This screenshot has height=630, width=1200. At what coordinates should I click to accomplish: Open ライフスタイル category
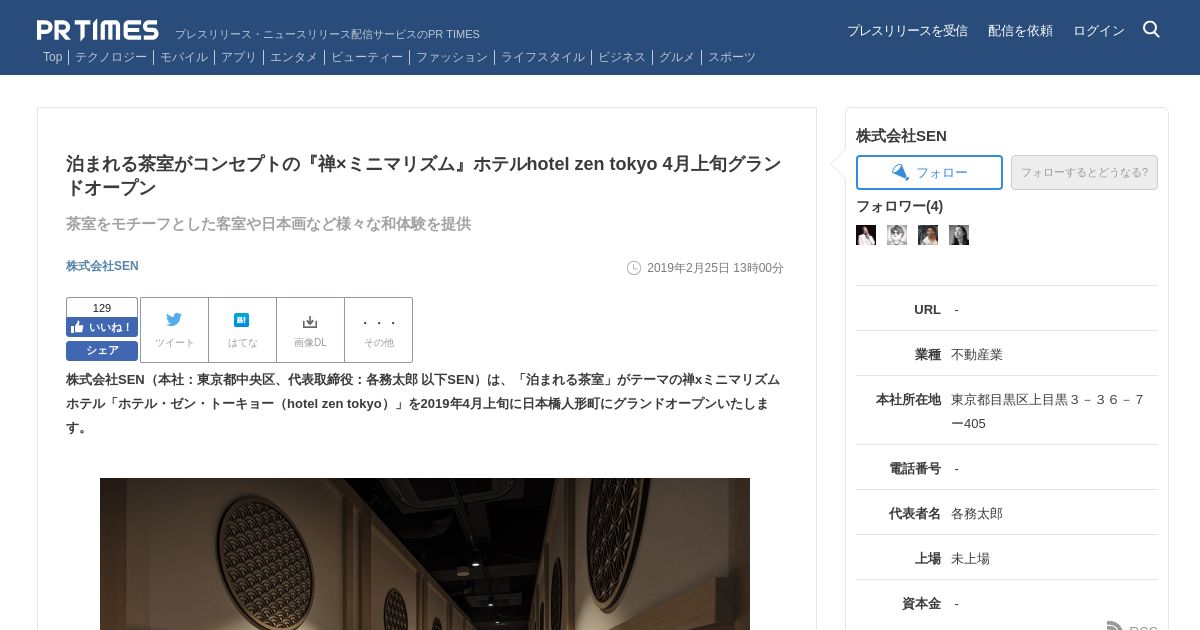pos(543,57)
